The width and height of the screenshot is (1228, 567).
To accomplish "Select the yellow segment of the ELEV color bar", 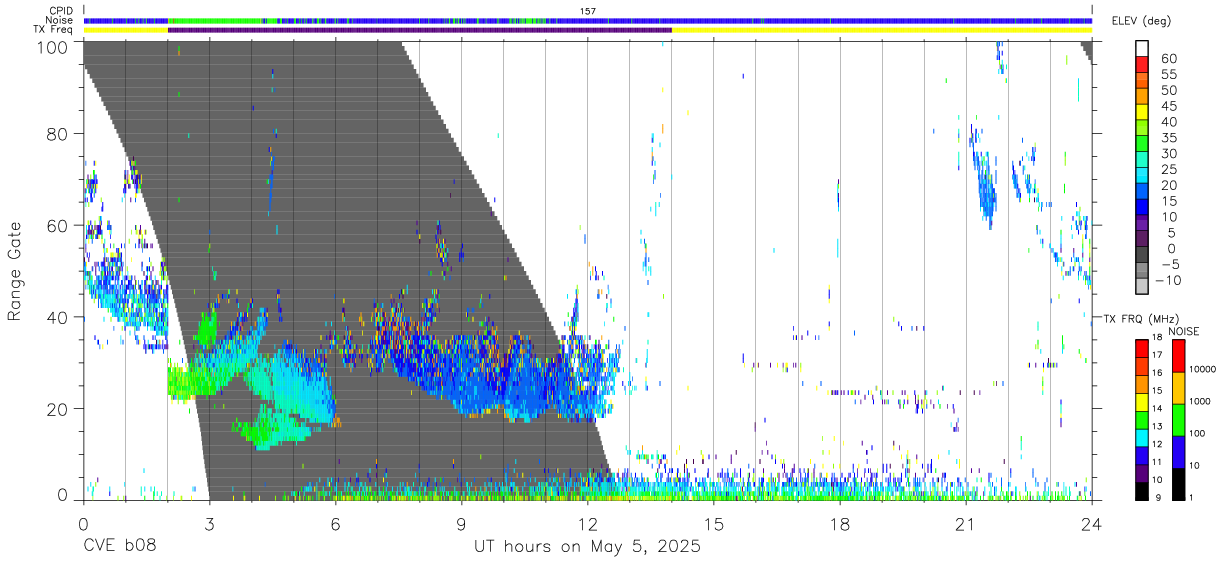I will click(x=1142, y=111).
